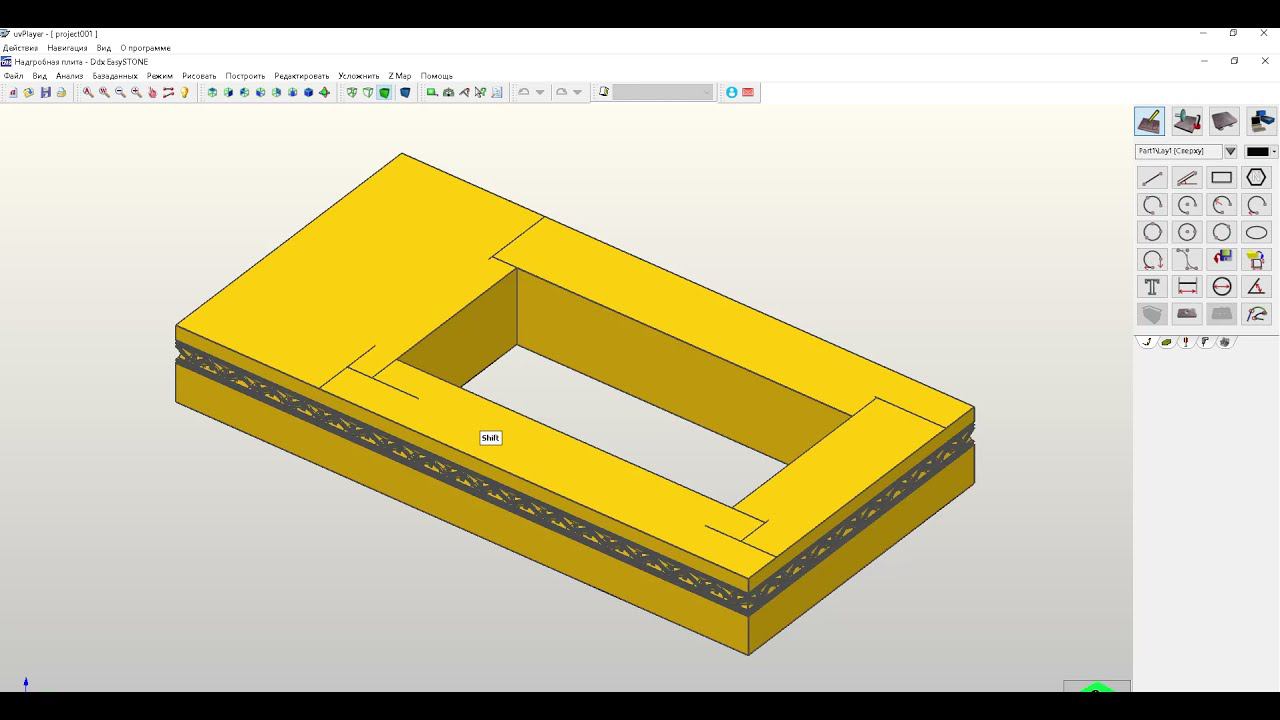Open the Режим menu
The height and width of the screenshot is (720, 1280).
(160, 76)
